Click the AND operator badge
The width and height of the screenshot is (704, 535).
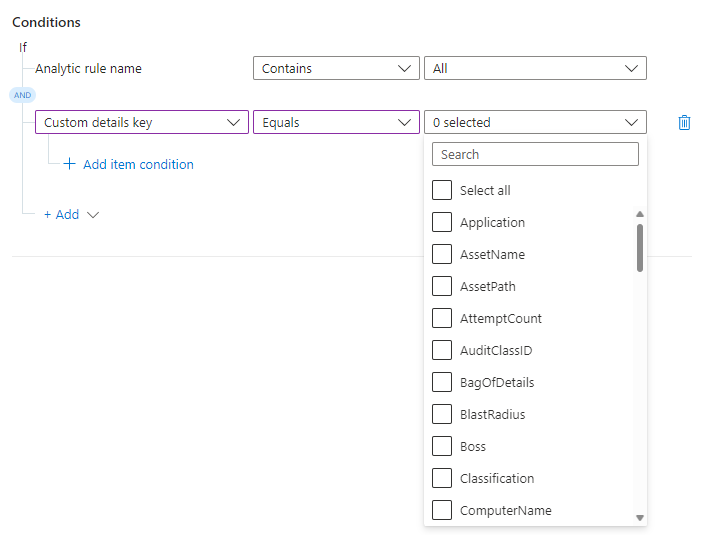tap(22, 95)
